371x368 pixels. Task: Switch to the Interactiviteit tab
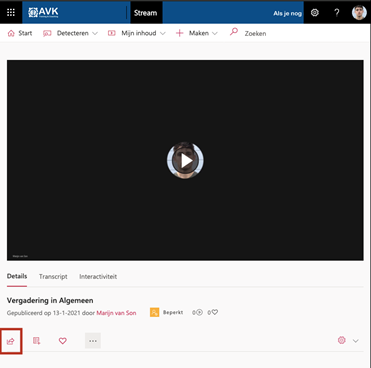click(x=98, y=276)
